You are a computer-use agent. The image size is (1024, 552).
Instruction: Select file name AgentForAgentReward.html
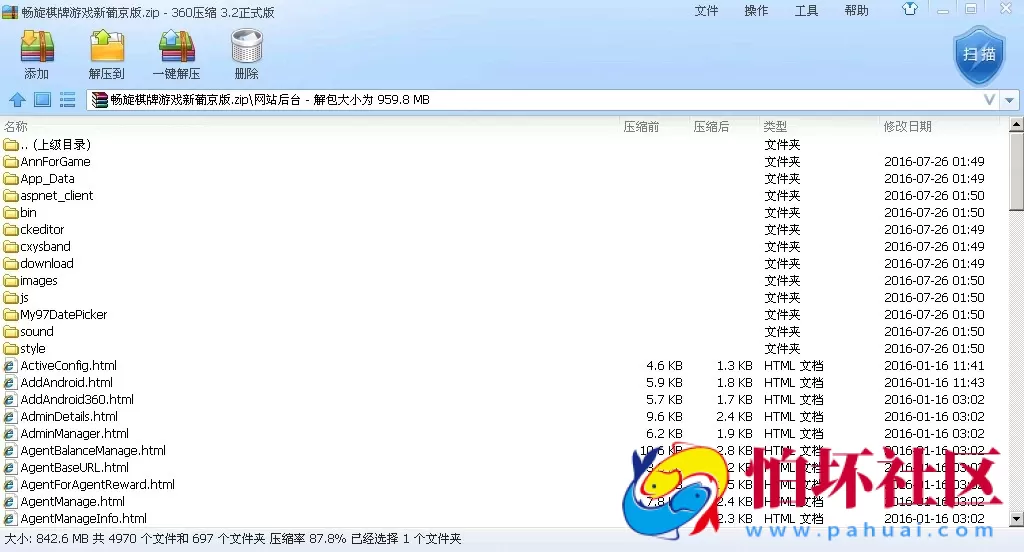(x=97, y=484)
